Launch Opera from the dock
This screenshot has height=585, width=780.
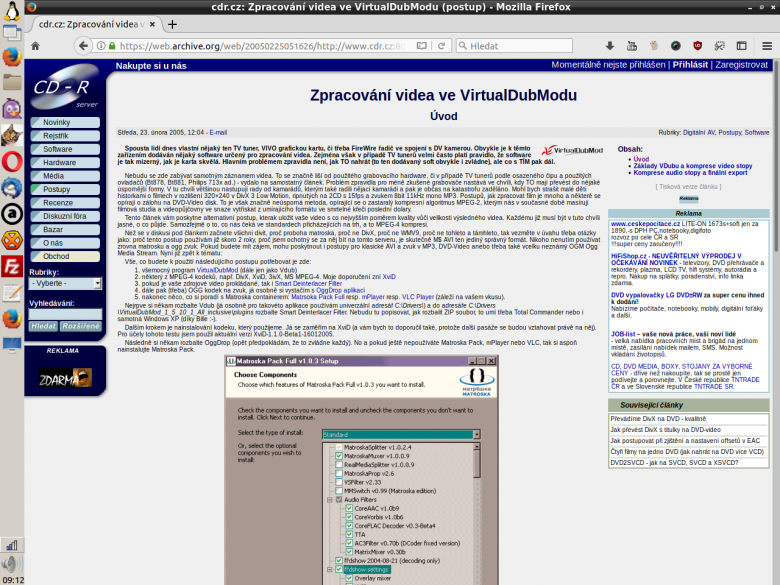tap(12, 162)
